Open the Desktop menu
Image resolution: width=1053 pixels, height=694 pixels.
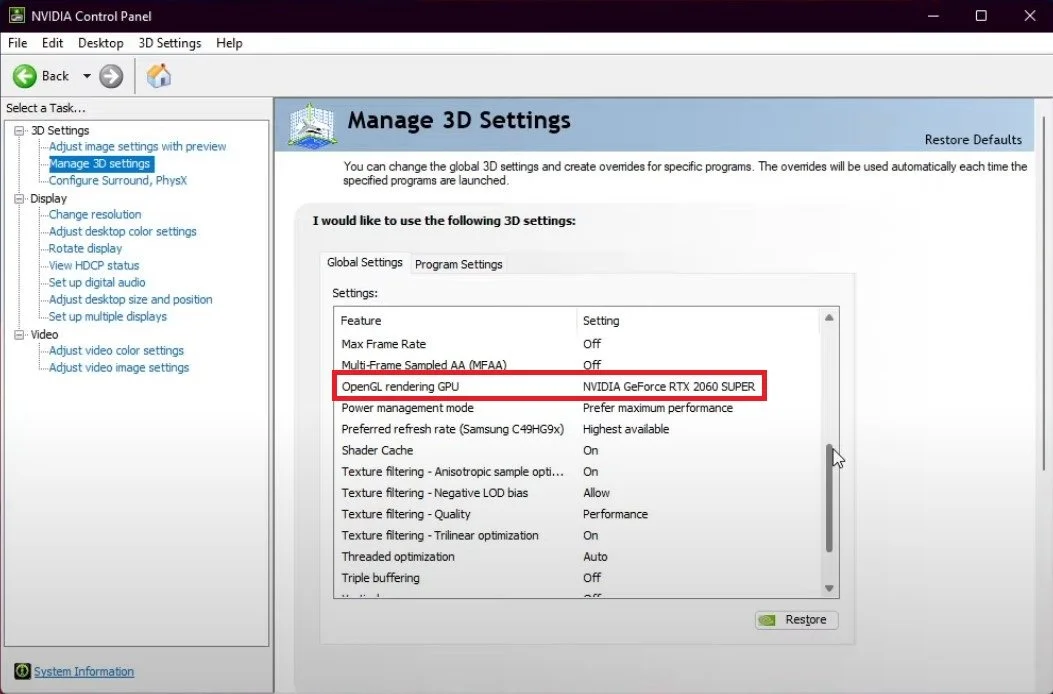point(101,43)
